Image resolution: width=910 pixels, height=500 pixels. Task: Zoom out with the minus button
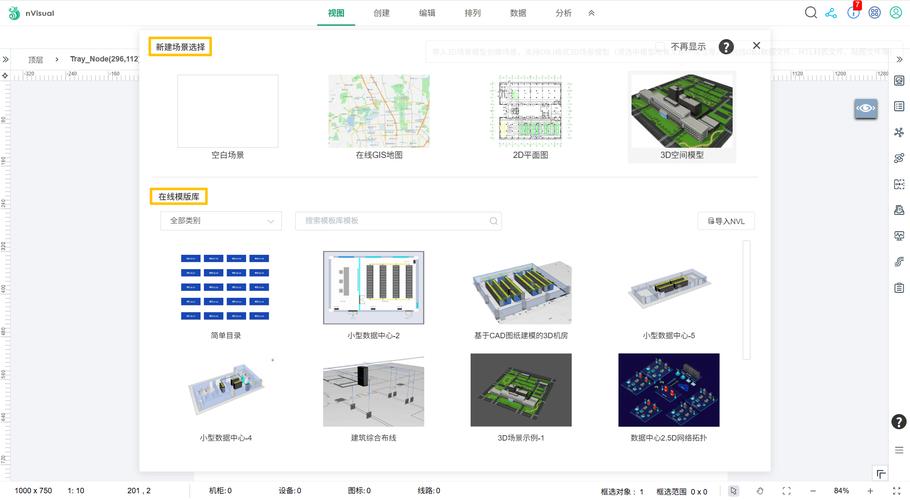[x=813, y=491]
